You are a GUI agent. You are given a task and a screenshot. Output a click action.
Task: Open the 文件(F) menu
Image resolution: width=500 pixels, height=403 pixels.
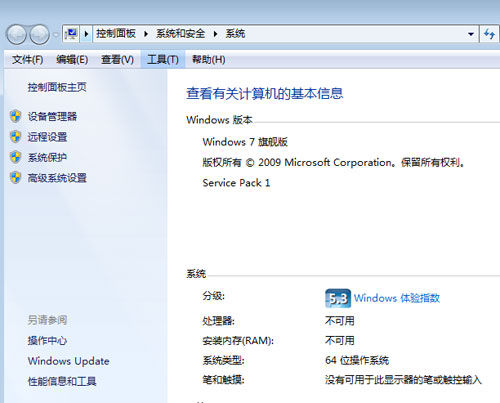tap(28, 60)
